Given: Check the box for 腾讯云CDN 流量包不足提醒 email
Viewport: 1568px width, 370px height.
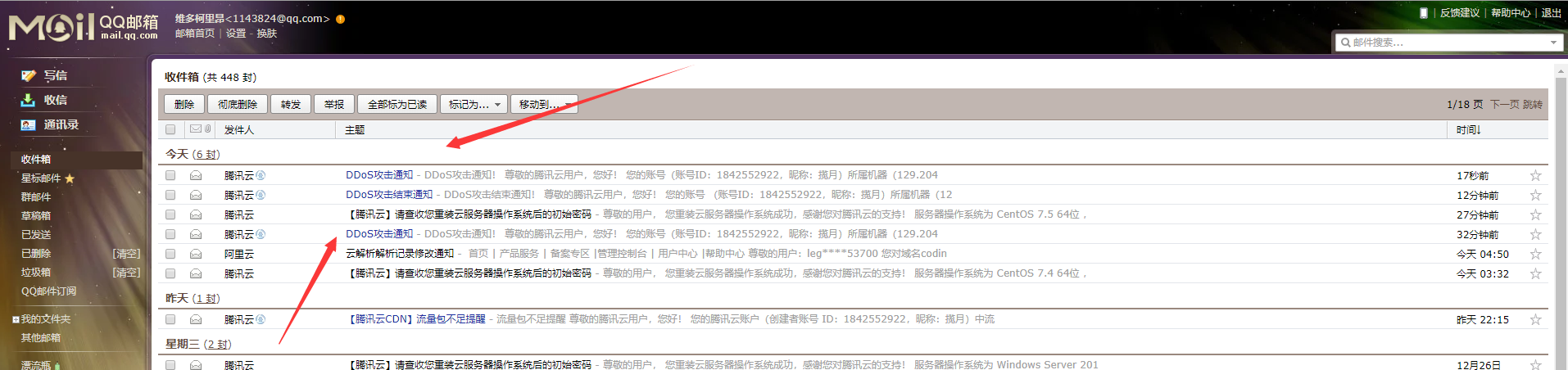Looking at the screenshot, I should [170, 319].
